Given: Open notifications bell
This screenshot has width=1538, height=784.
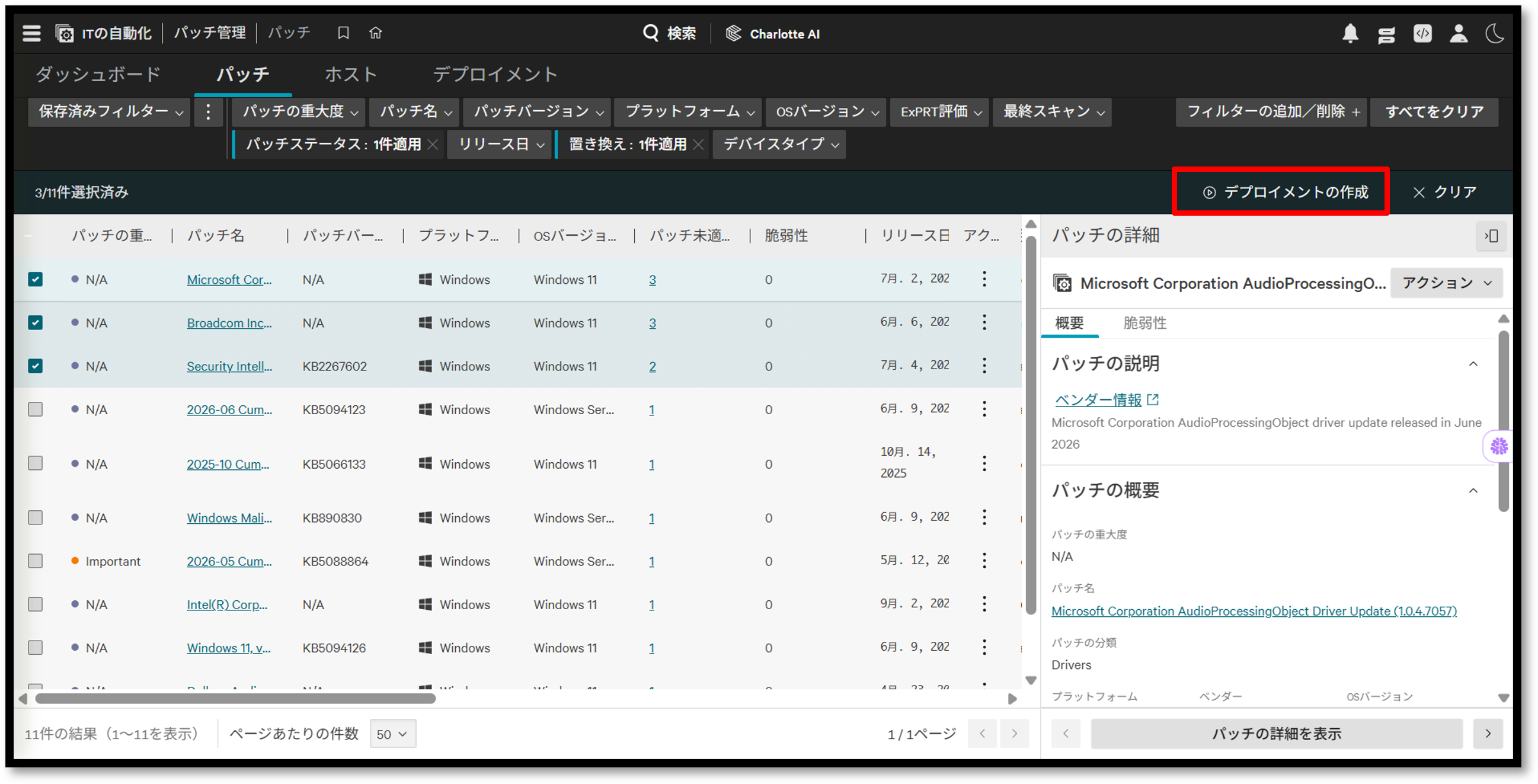Looking at the screenshot, I should tap(1351, 33).
